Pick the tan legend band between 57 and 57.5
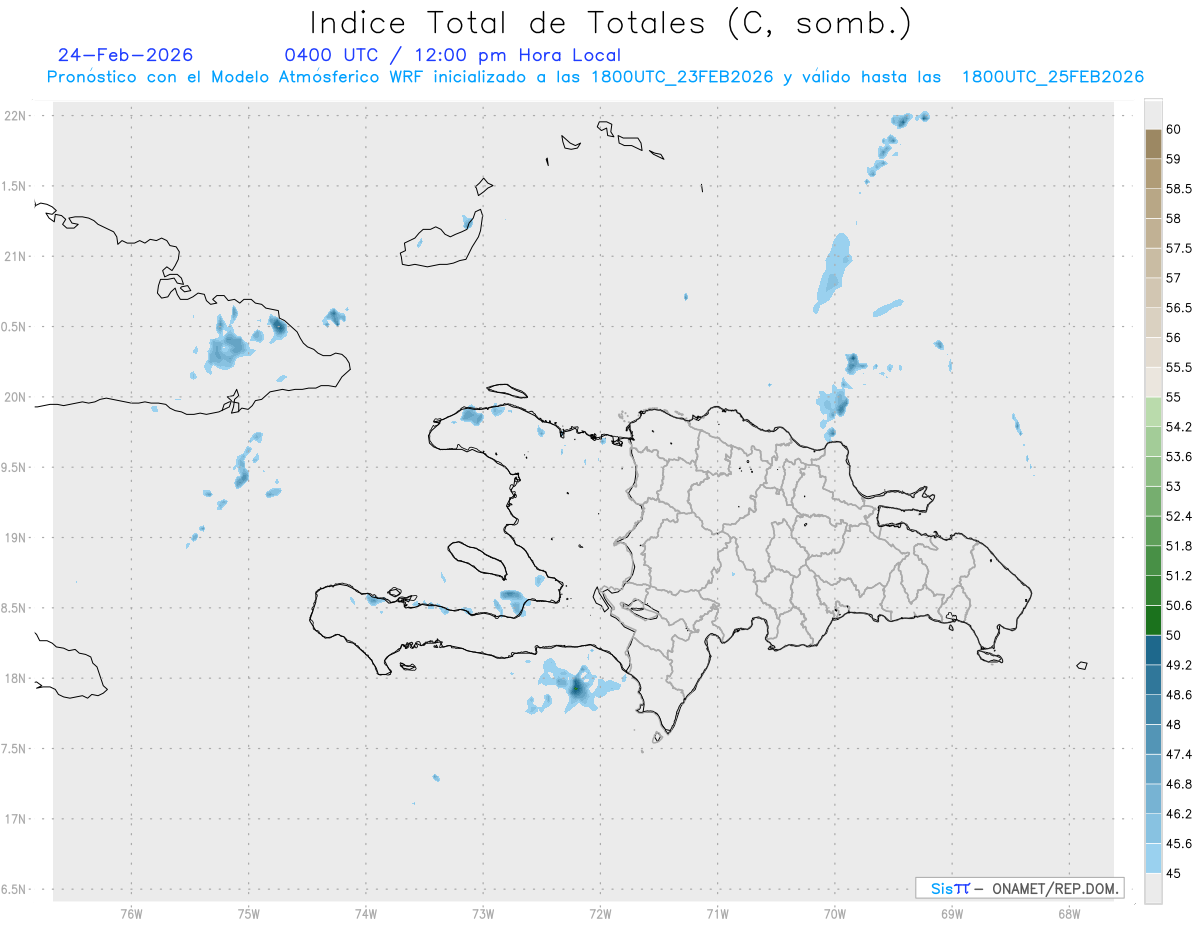The height and width of the screenshot is (927, 1200). click(x=1153, y=263)
